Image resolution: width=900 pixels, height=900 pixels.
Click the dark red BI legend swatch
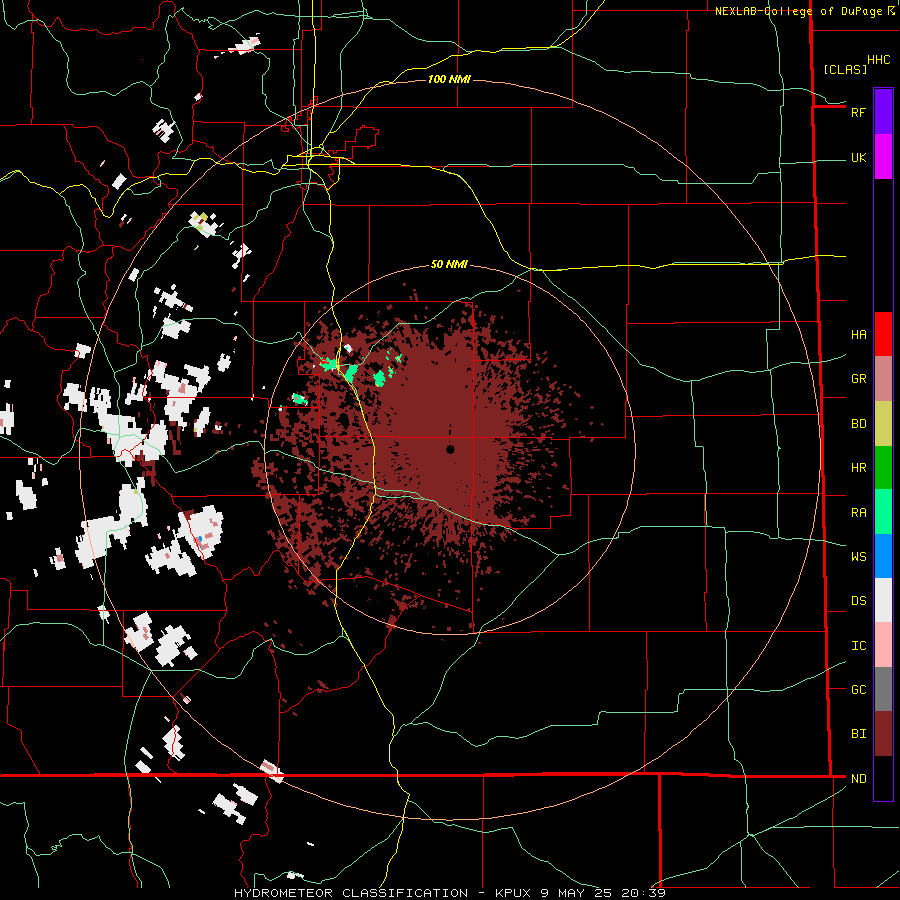pos(883,734)
